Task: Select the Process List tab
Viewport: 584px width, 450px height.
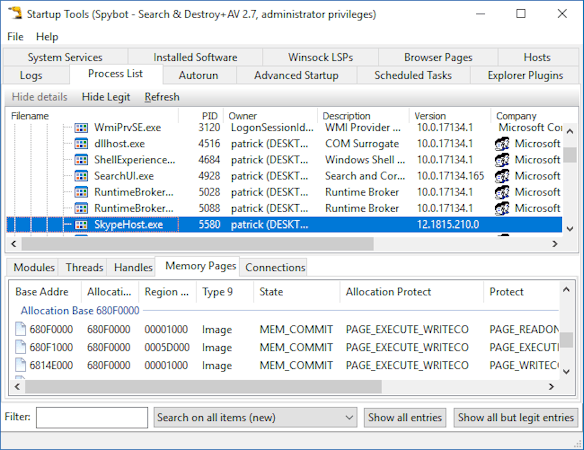Action: pyautogui.click(x=115, y=74)
